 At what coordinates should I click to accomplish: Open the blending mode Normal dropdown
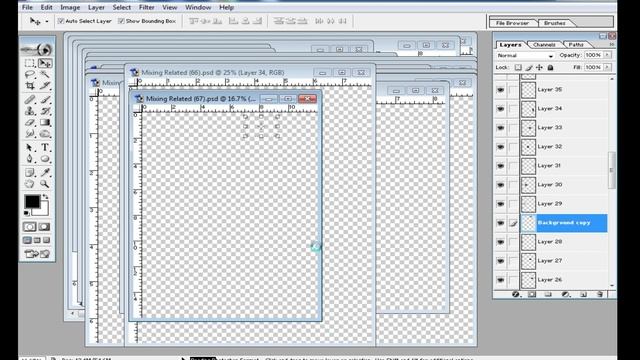coord(525,56)
